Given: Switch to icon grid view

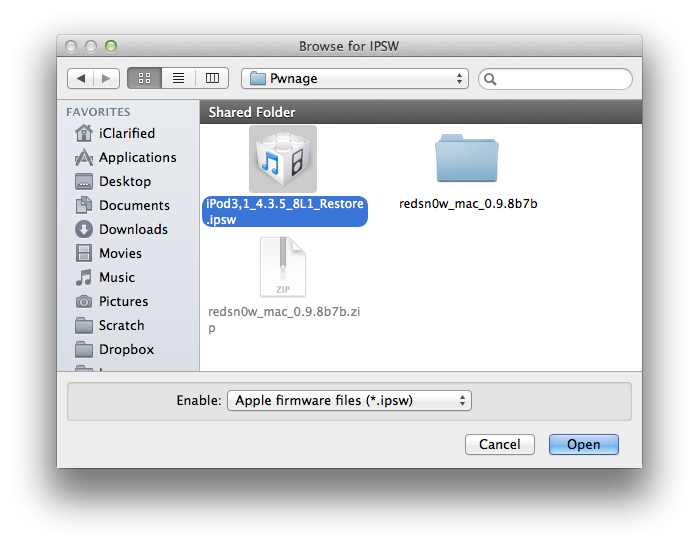Looking at the screenshot, I should tap(144, 78).
